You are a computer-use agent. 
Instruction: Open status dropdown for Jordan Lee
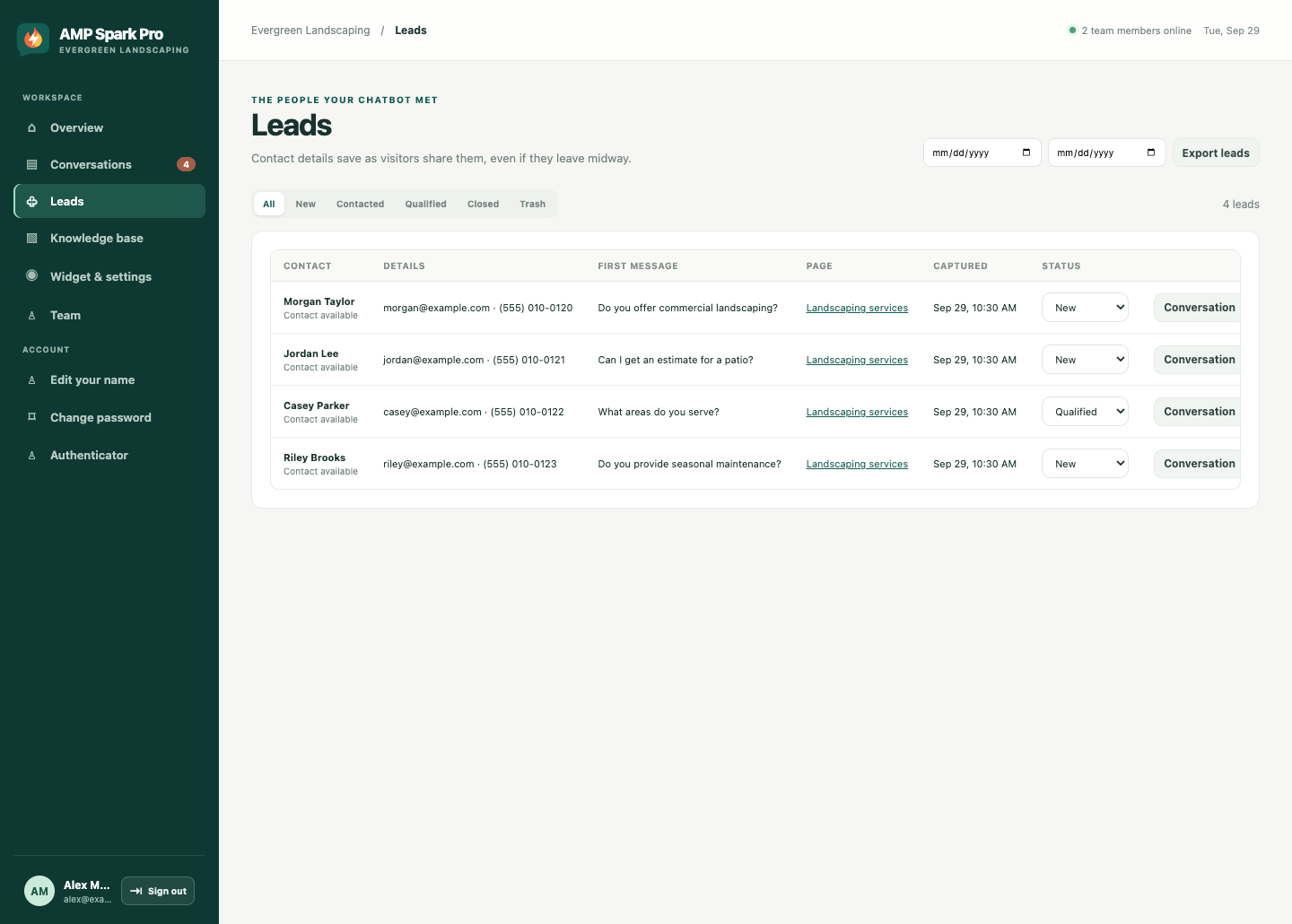1085,360
